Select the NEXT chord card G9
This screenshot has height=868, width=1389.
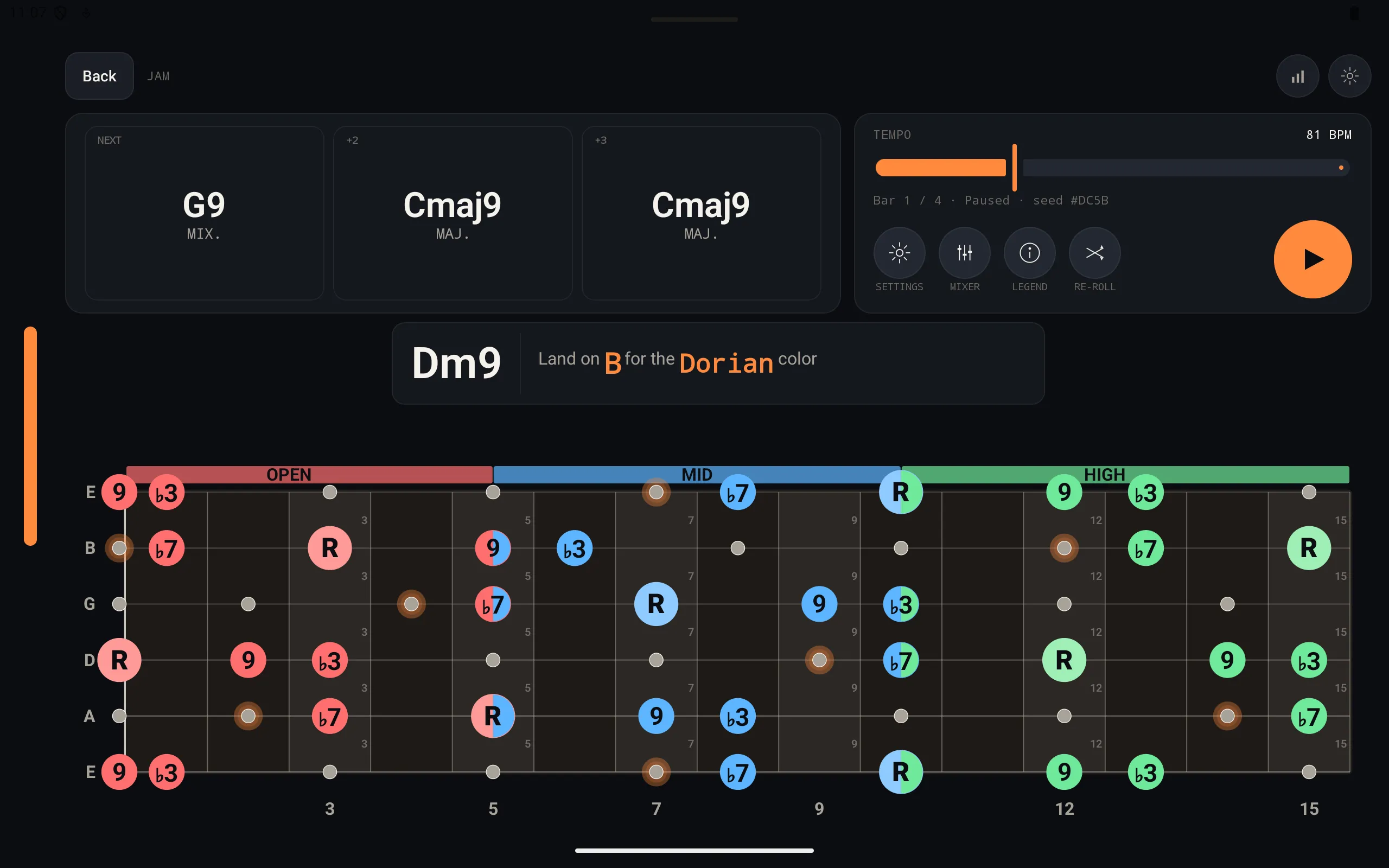pyautogui.click(x=205, y=213)
